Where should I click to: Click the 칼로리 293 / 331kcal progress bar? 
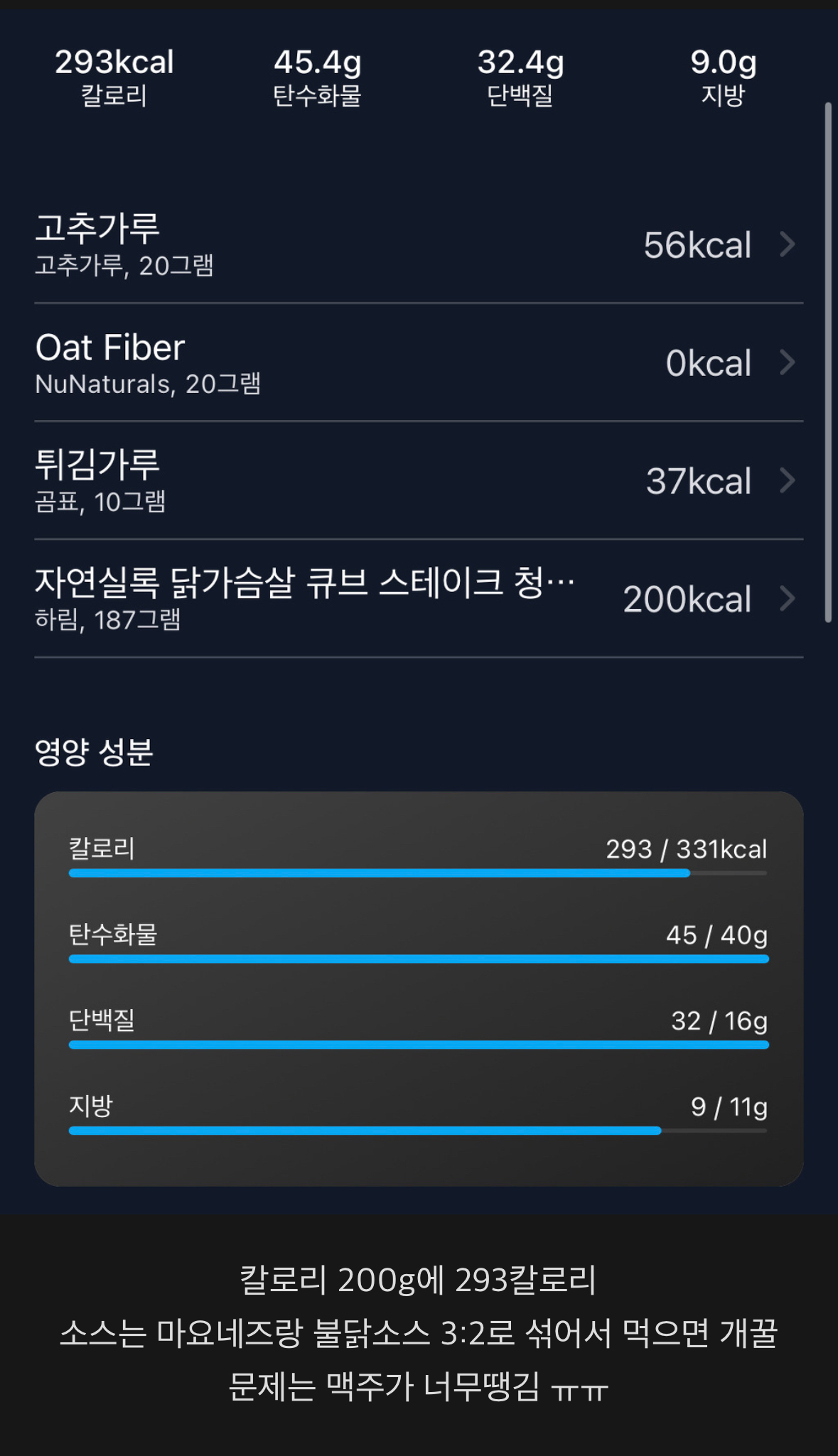pos(418,873)
